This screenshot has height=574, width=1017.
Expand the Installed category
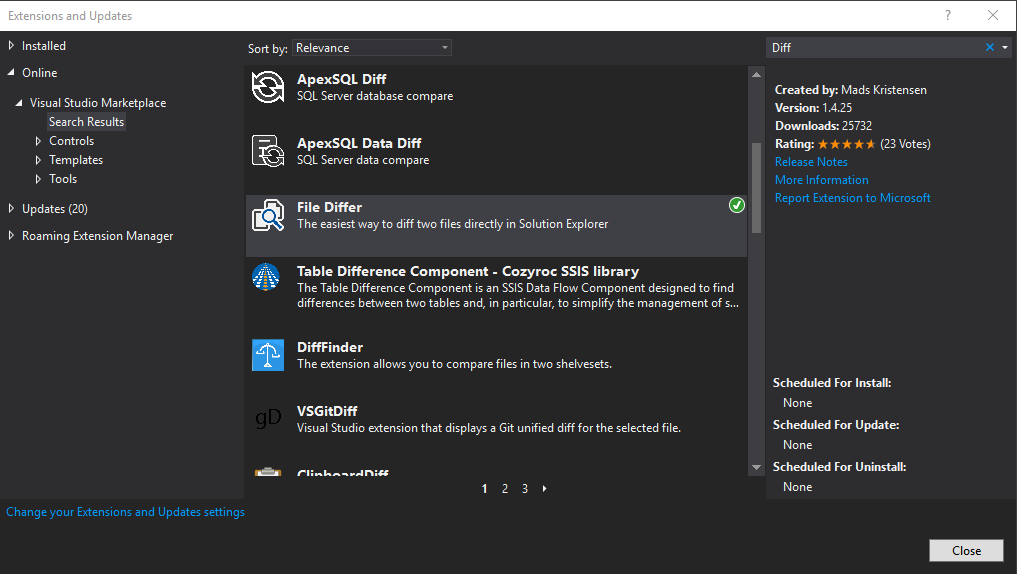[11, 45]
